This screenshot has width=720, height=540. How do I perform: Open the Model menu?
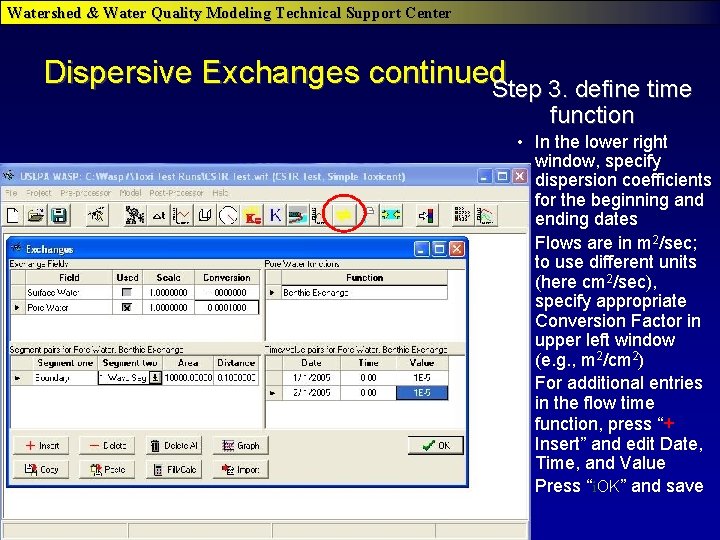click(x=130, y=193)
